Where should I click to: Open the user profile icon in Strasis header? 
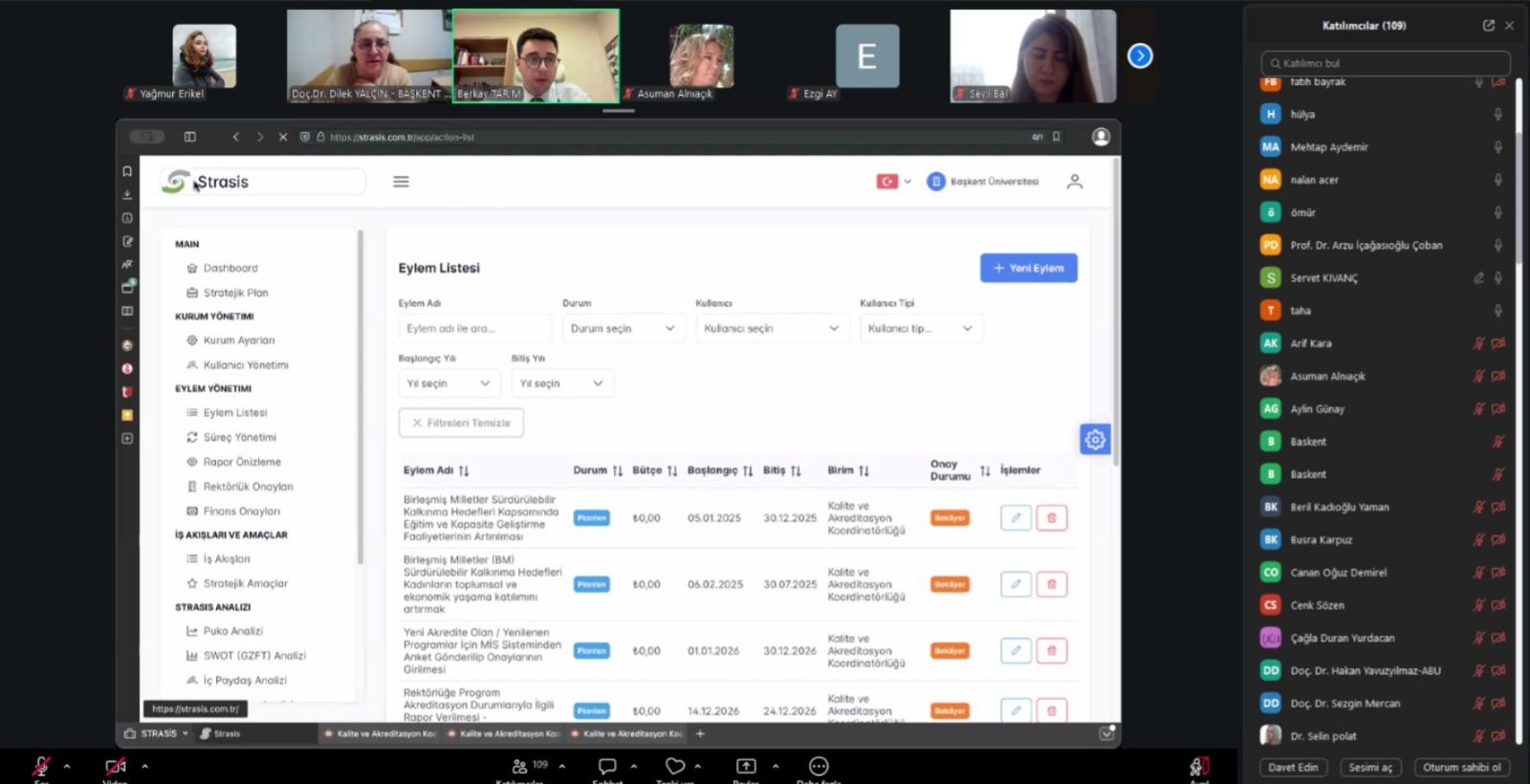coord(1075,182)
